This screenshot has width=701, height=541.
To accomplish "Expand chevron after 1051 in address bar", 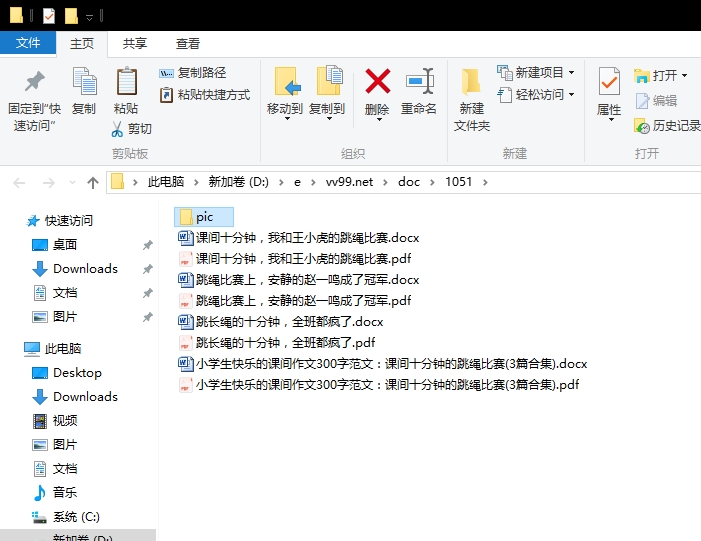I will tap(485, 182).
